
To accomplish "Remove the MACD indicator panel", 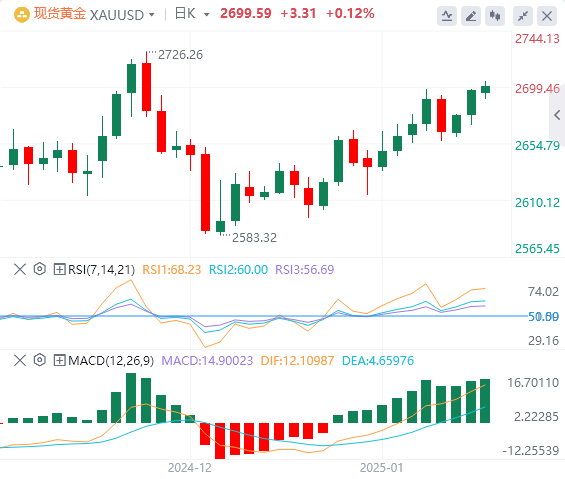I will point(20,360).
